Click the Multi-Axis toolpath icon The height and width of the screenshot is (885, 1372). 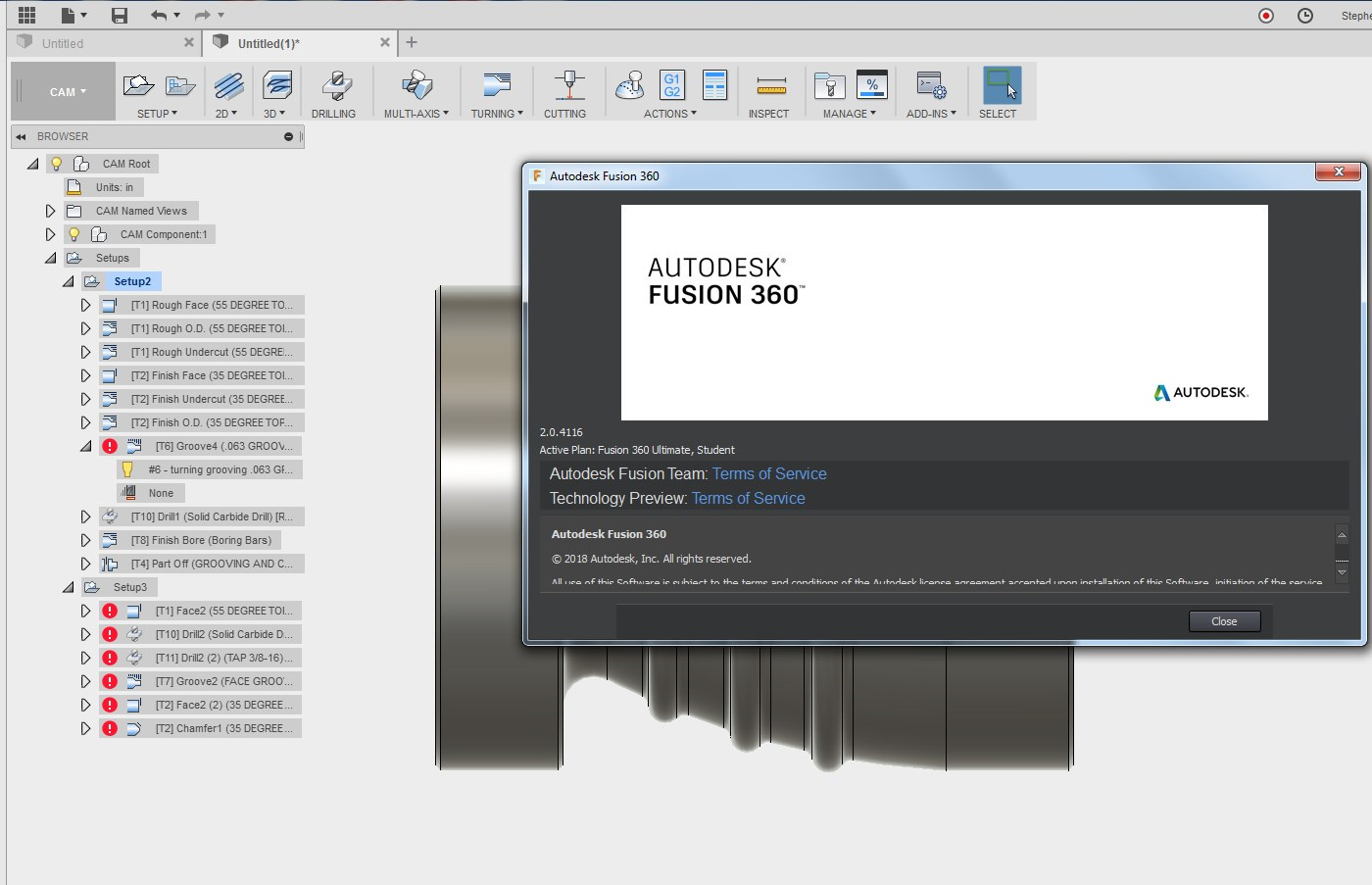[416, 86]
